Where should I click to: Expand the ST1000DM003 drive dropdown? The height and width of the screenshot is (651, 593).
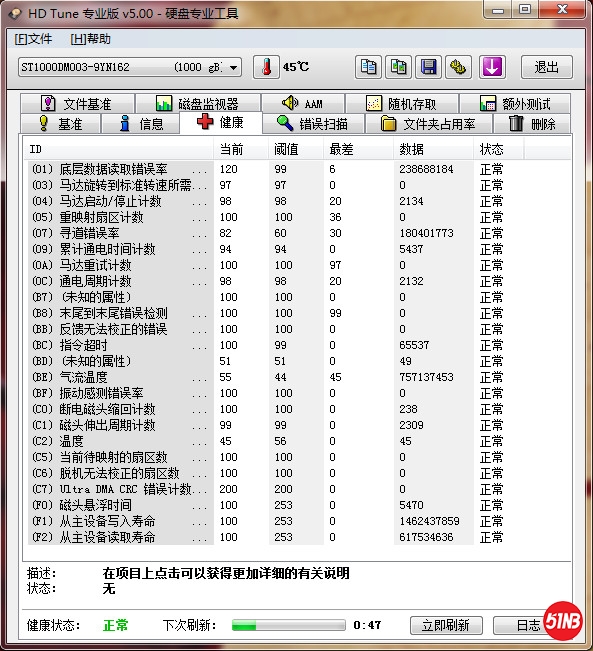click(233, 67)
